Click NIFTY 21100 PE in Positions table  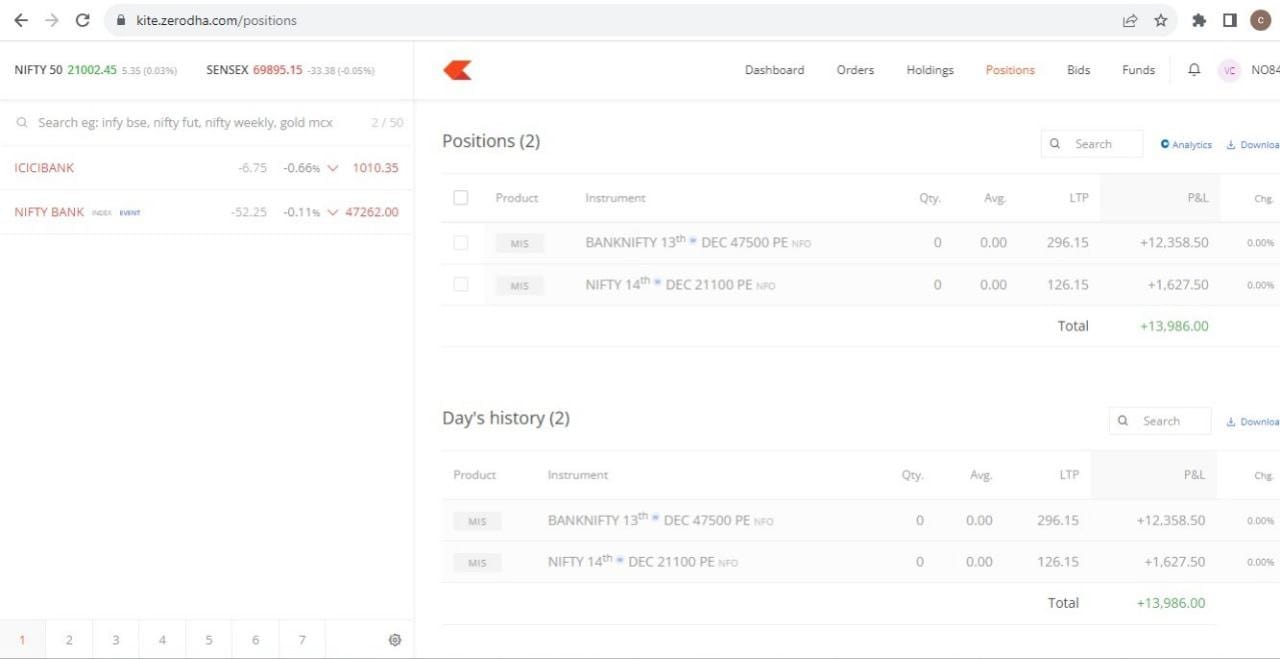680,284
